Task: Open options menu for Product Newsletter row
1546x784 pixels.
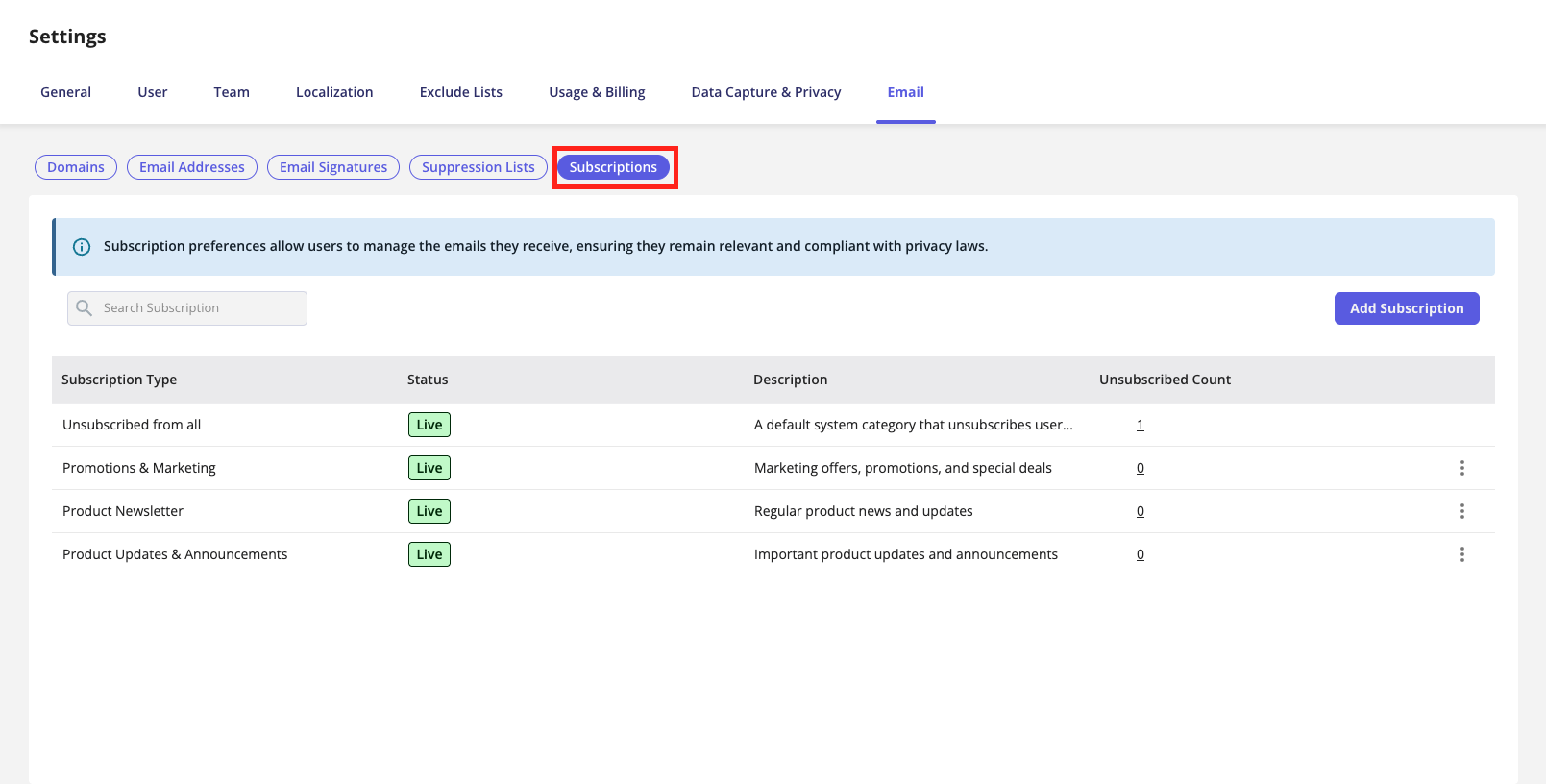Action: pos(1462,511)
